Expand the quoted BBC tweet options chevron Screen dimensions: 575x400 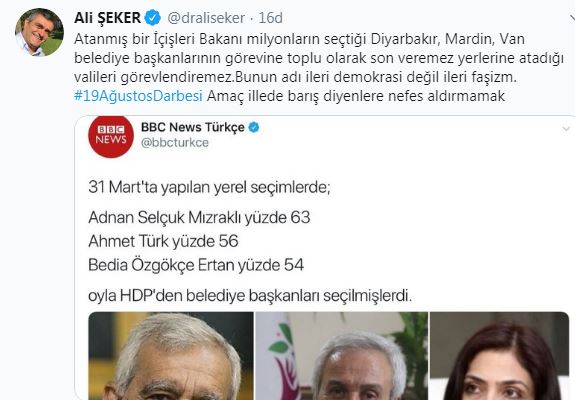point(566,129)
